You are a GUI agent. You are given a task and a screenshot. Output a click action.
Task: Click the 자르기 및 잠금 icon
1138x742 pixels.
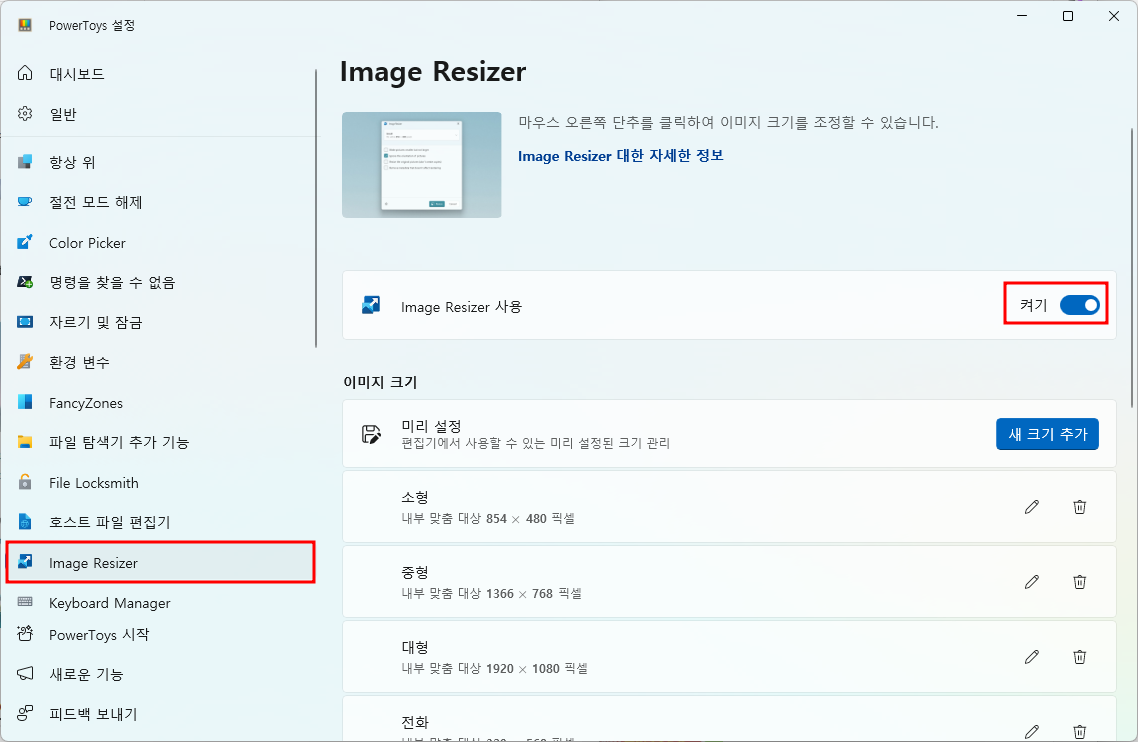(25, 322)
